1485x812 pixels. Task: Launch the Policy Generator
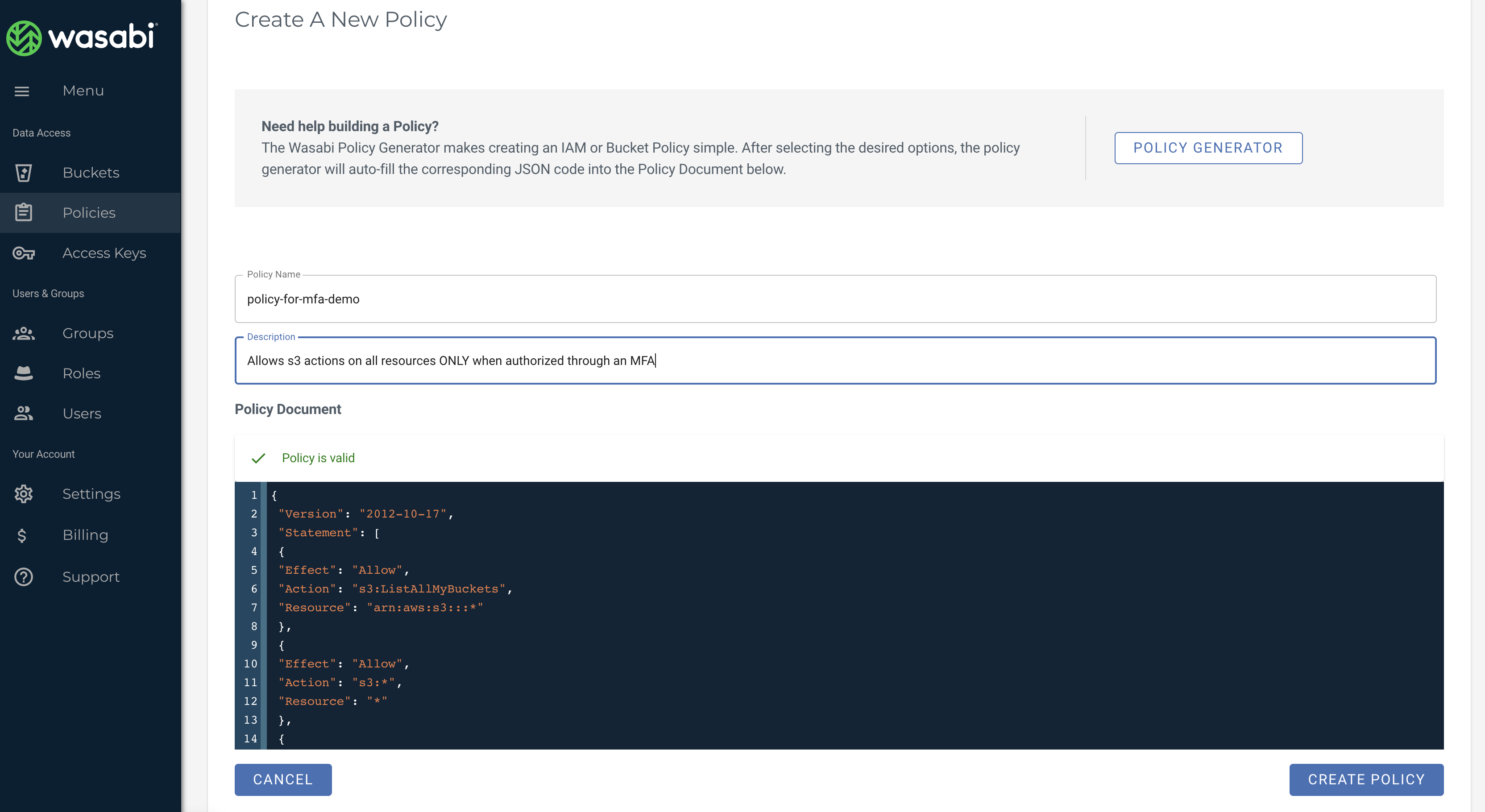point(1208,148)
